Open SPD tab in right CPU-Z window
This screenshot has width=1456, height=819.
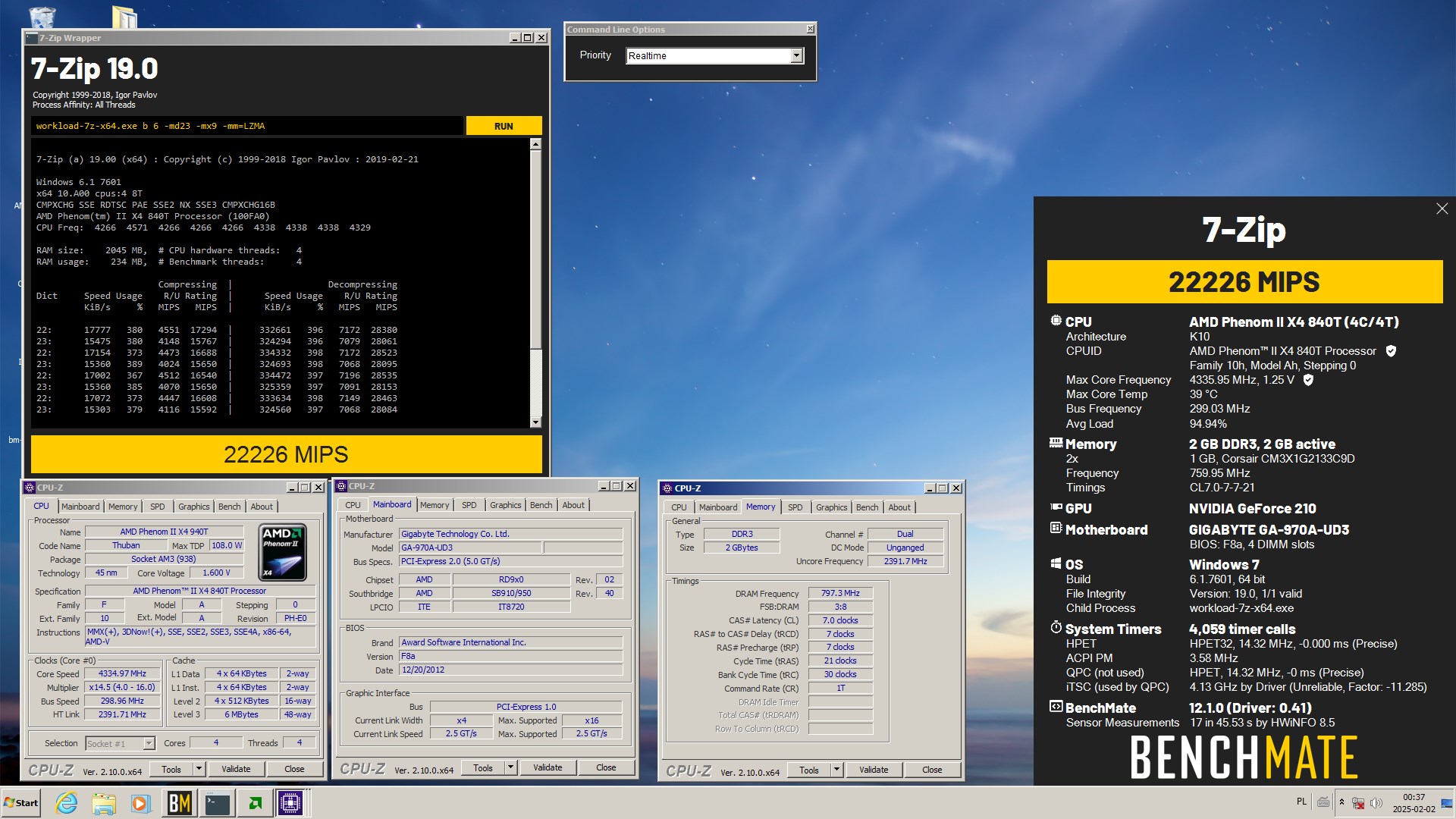[x=795, y=507]
